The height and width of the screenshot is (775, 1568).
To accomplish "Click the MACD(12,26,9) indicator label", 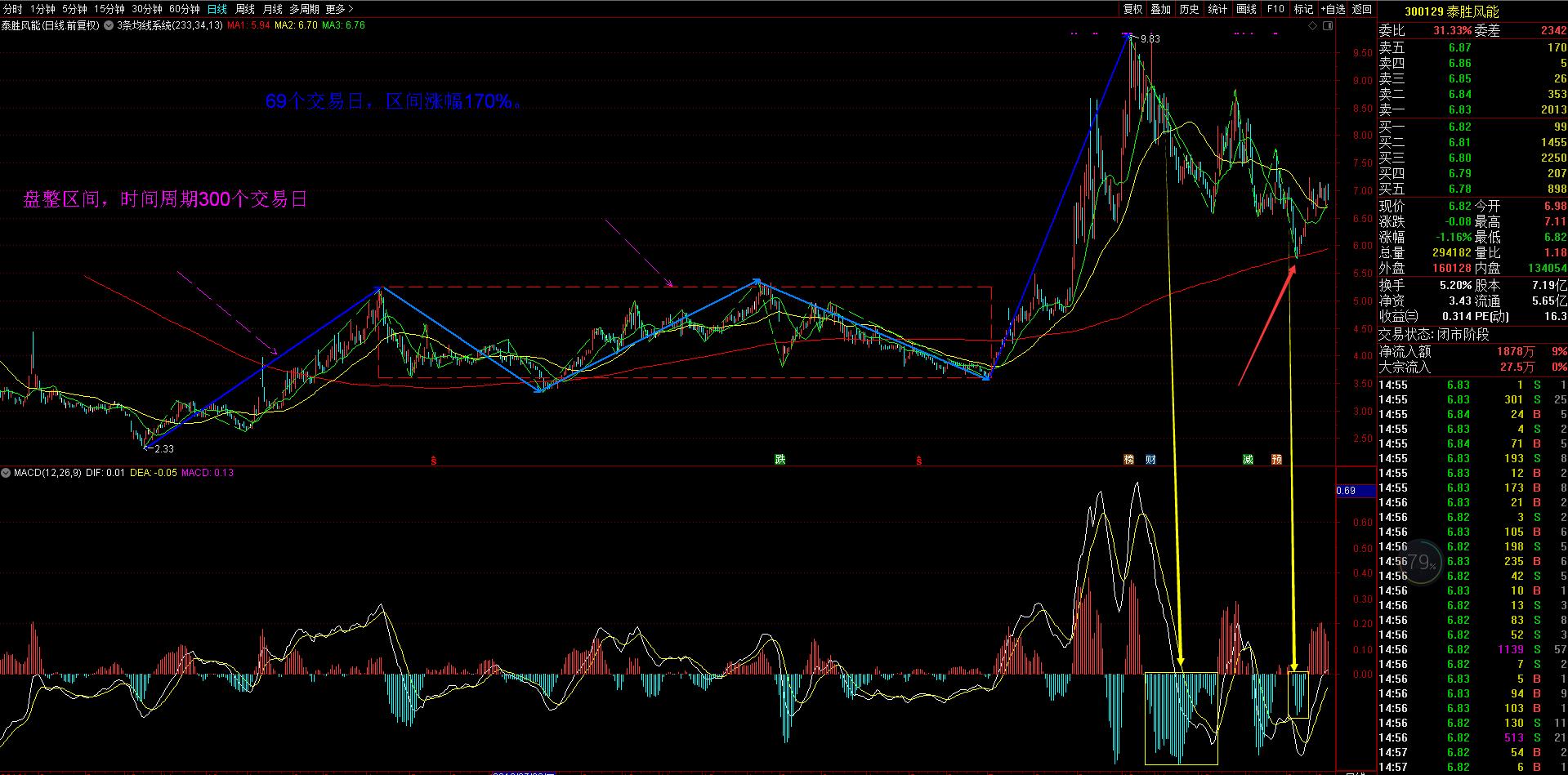I will tap(47, 472).
